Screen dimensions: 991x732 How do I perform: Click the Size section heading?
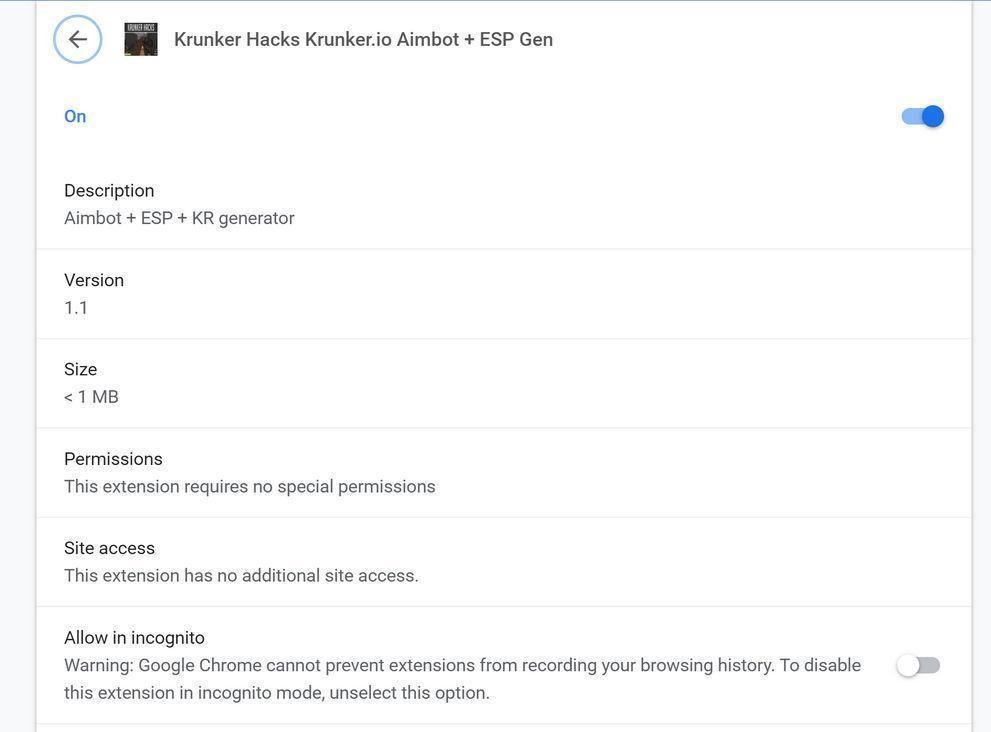81,369
